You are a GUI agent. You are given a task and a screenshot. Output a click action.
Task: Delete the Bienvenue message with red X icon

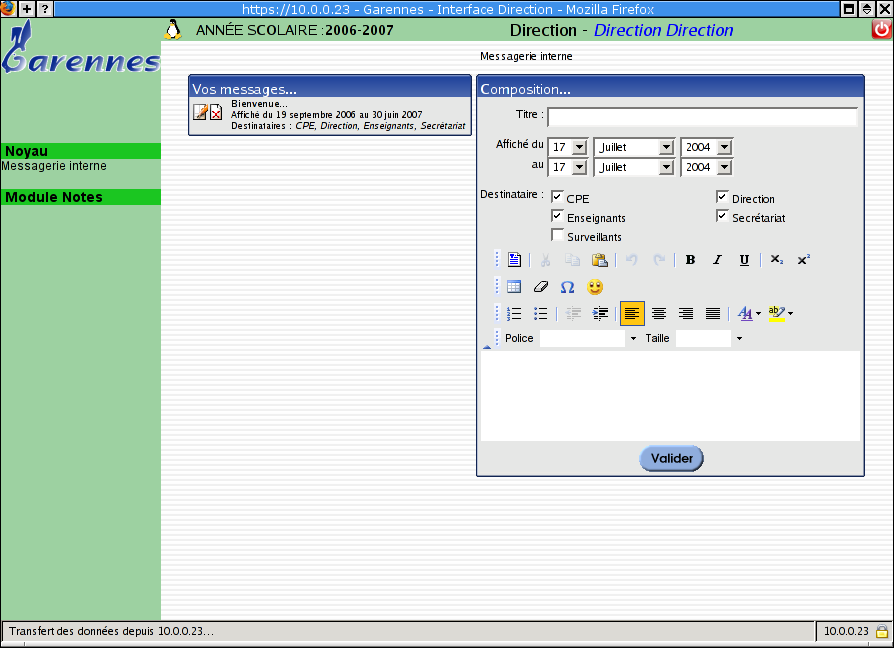[216, 113]
